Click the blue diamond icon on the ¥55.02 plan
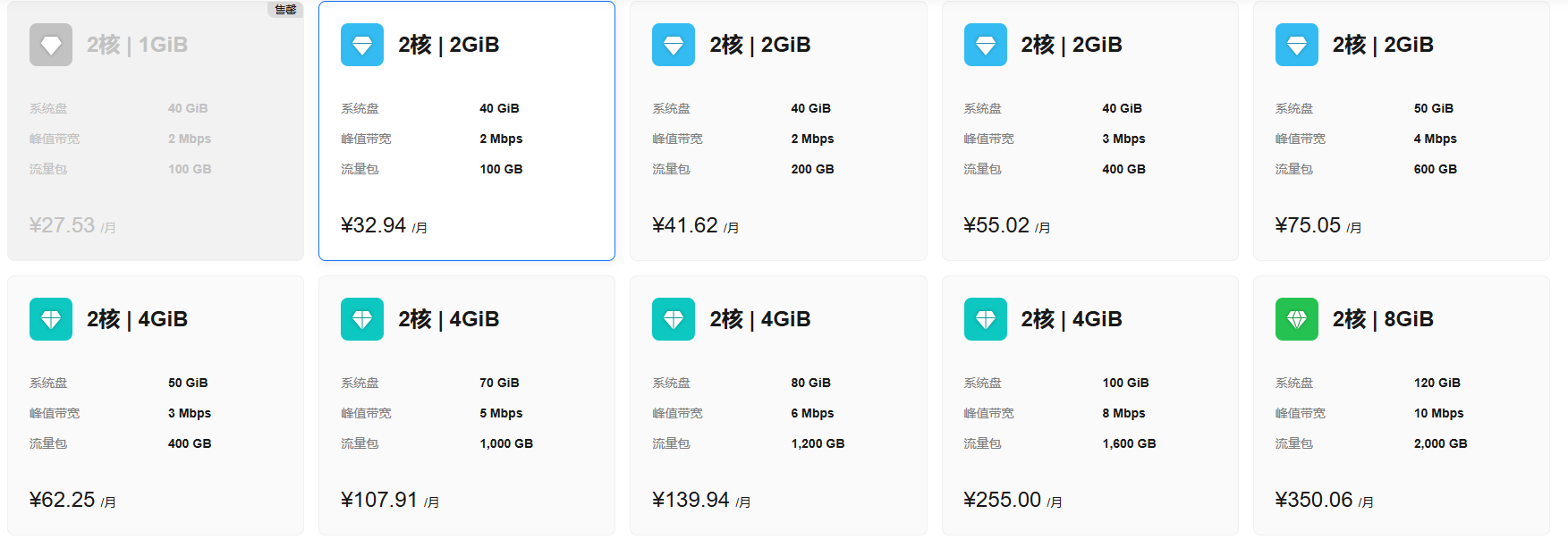The image size is (1568, 548). 985,45
